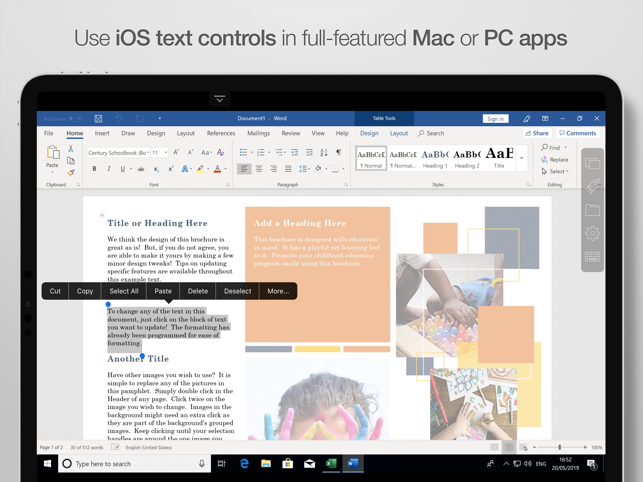Center the paragraph text
Image resolution: width=643 pixels, height=482 pixels.
pos(259,169)
